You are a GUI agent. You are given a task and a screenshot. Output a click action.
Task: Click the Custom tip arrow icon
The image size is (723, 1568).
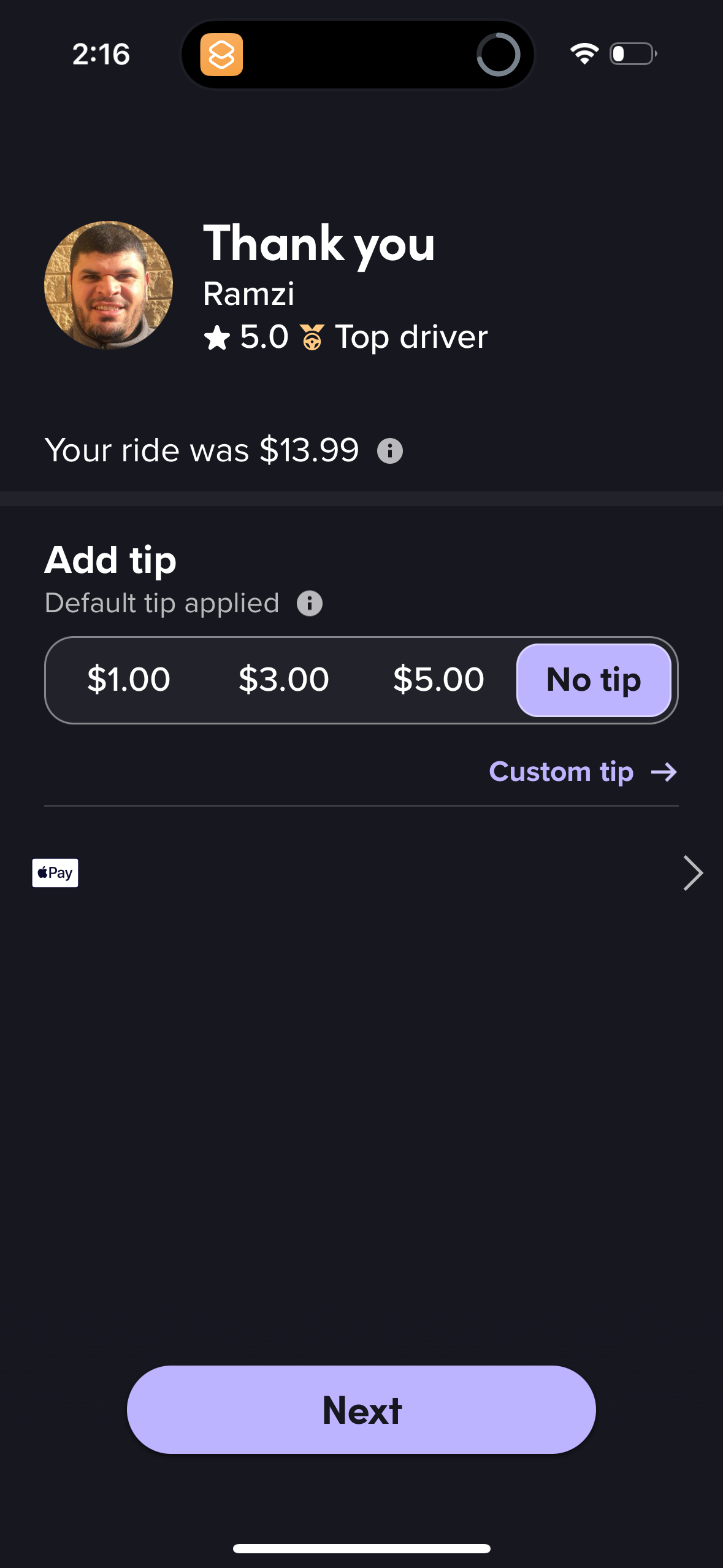click(664, 772)
